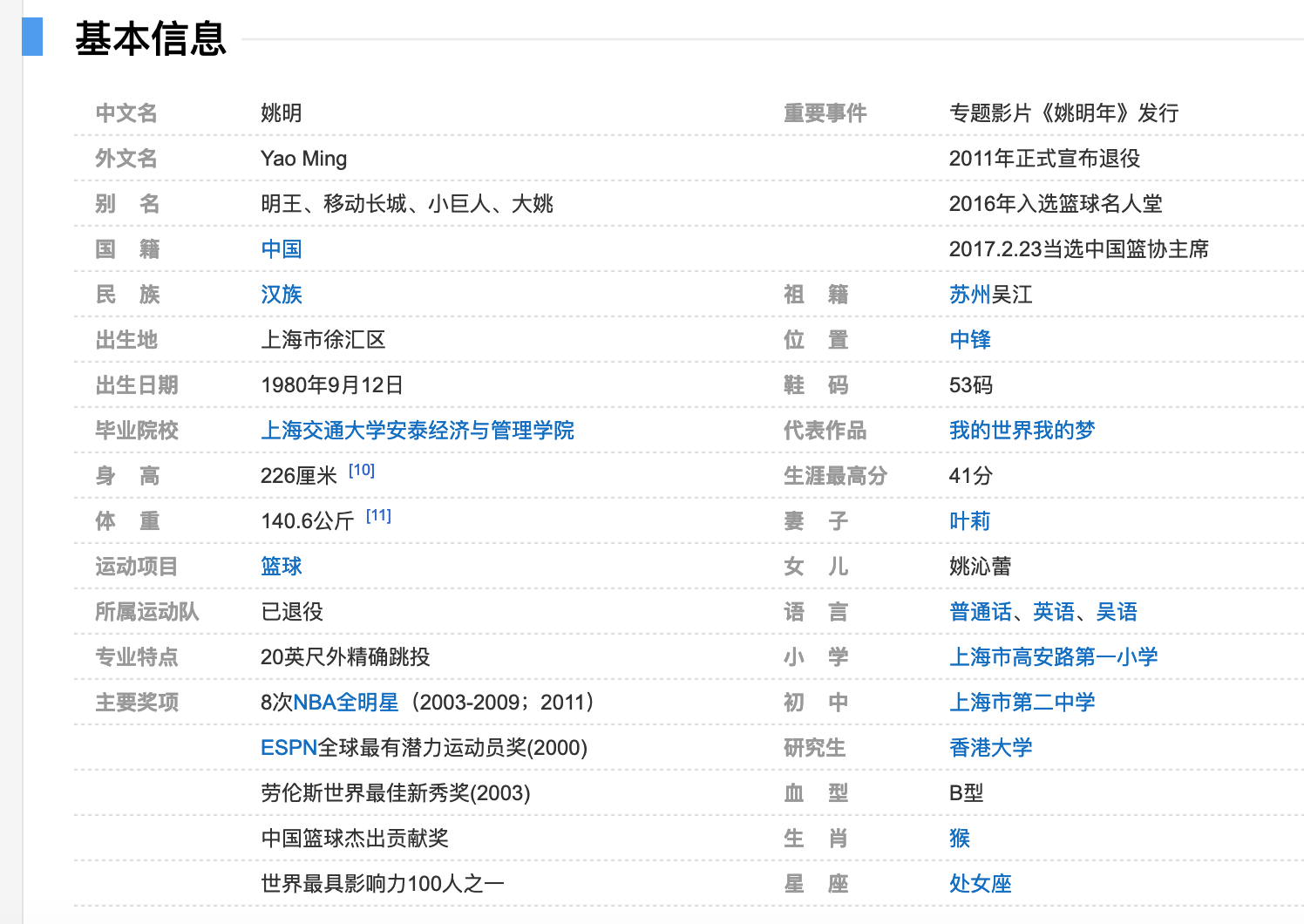Screen dimensions: 1304x924
Task: Click the 上海市第二中学 link
Action: (1022, 703)
